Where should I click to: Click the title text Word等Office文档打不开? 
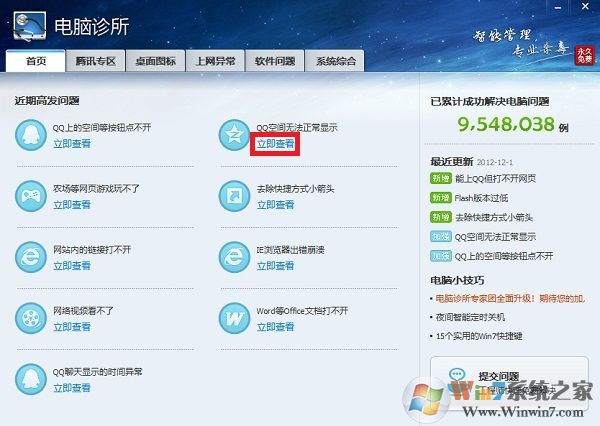[302, 311]
